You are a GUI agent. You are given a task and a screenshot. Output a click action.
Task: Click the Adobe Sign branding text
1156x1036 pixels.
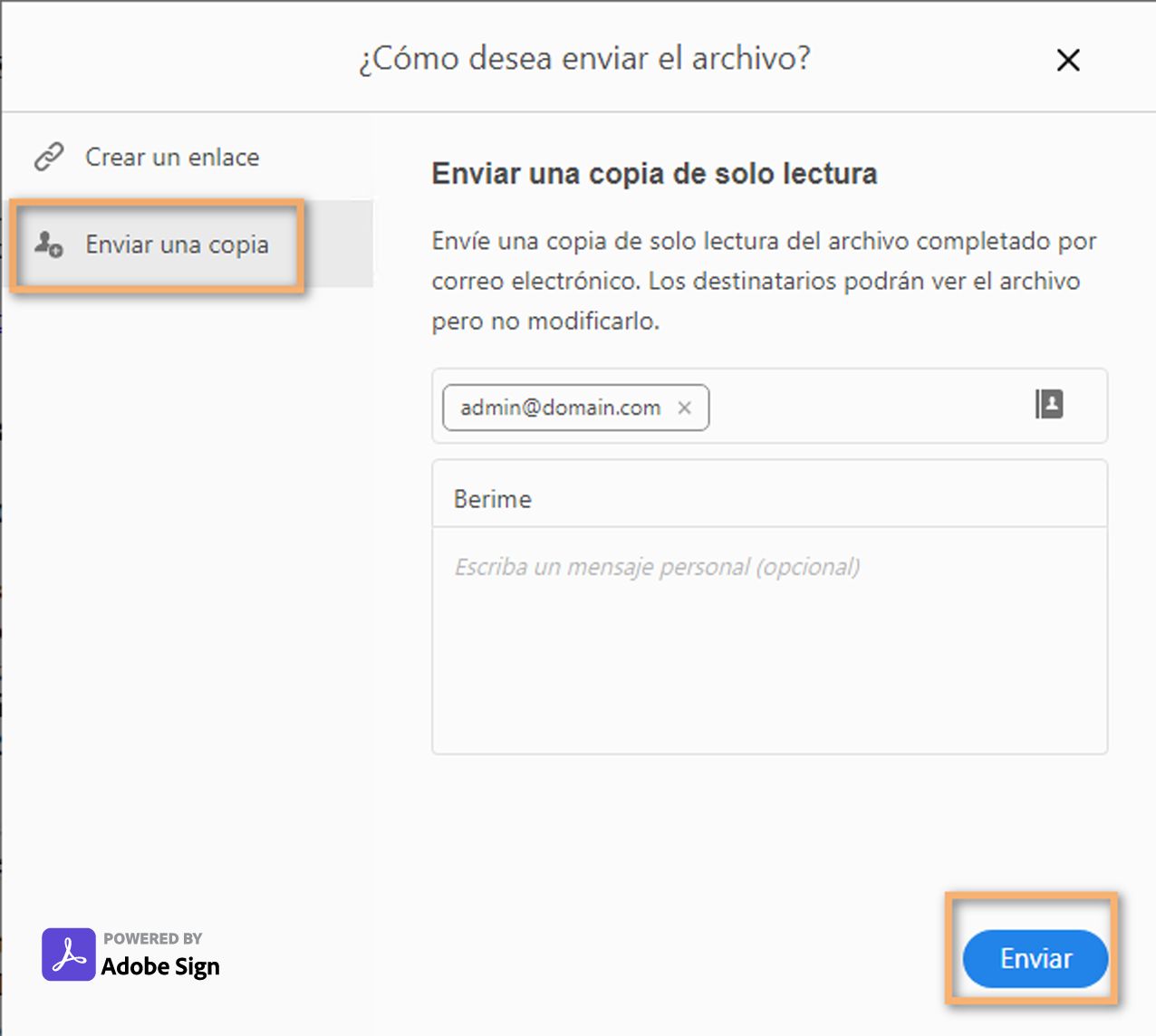160,967
